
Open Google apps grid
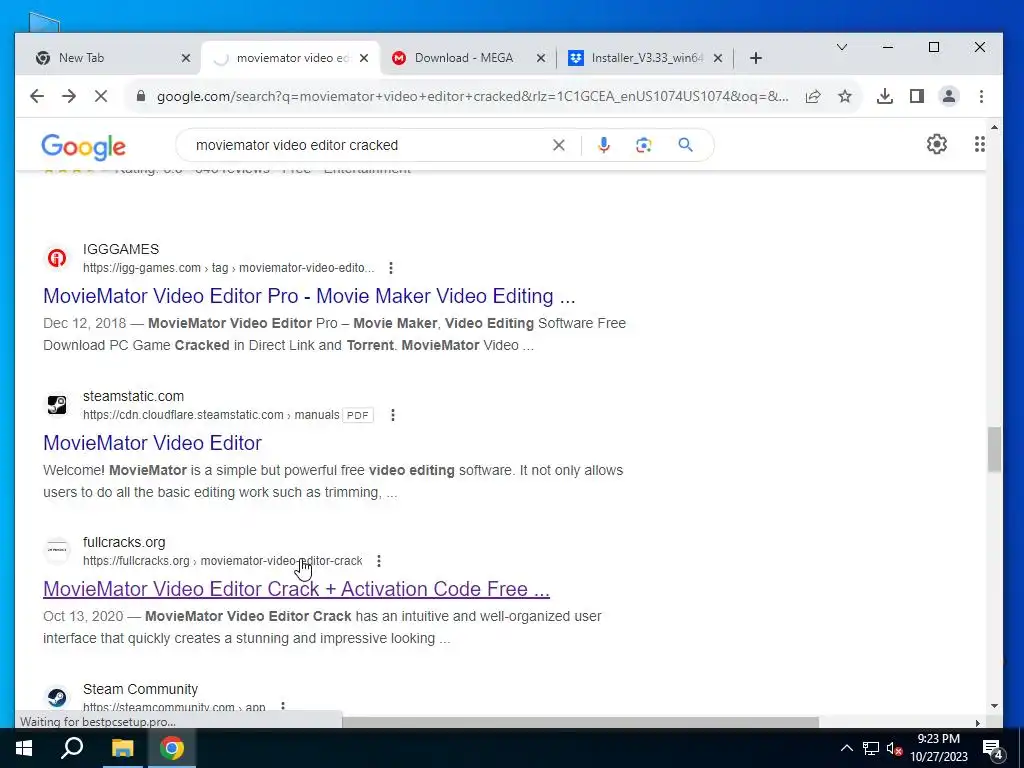(x=980, y=144)
